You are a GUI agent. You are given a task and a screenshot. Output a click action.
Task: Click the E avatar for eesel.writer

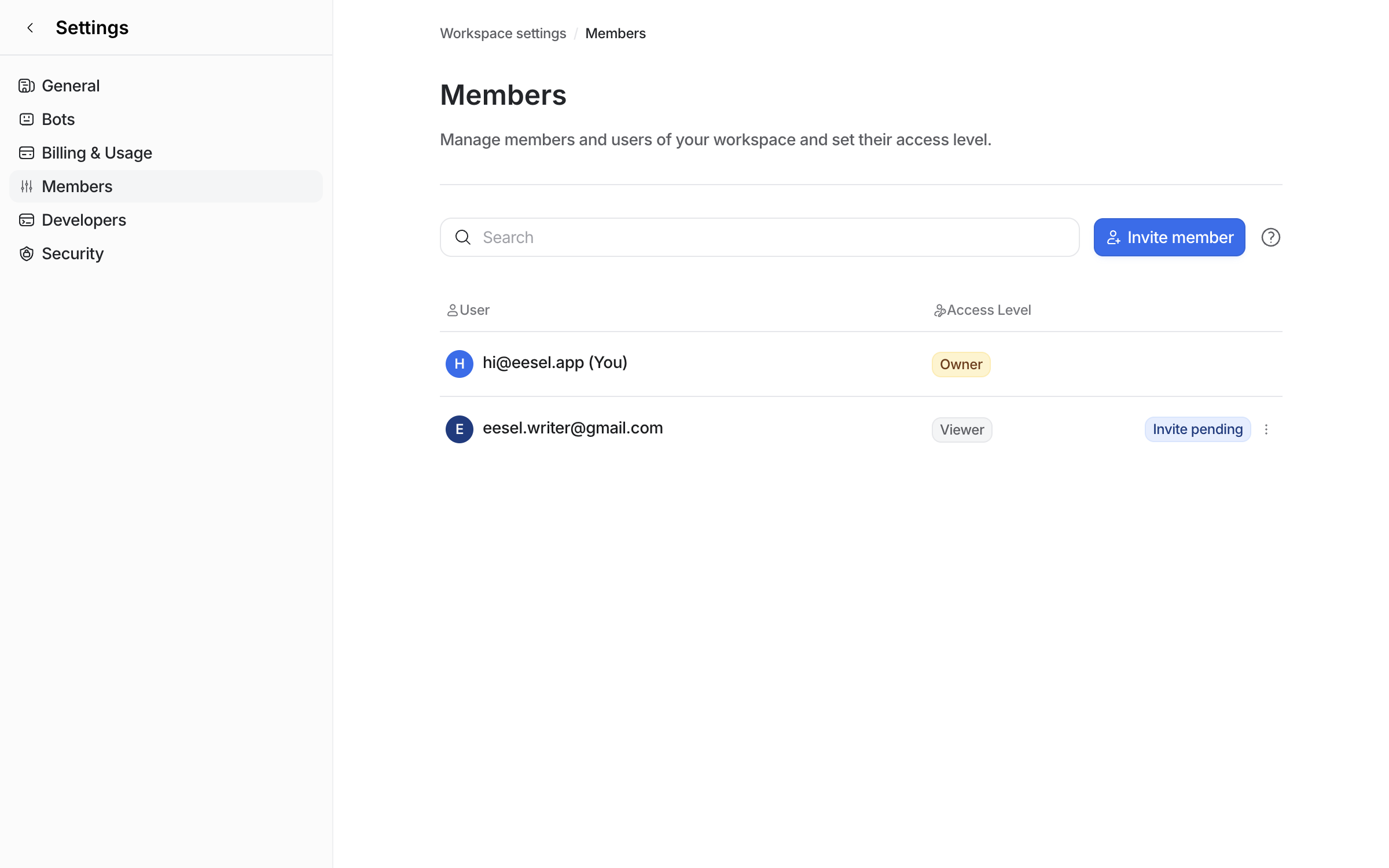[460, 429]
